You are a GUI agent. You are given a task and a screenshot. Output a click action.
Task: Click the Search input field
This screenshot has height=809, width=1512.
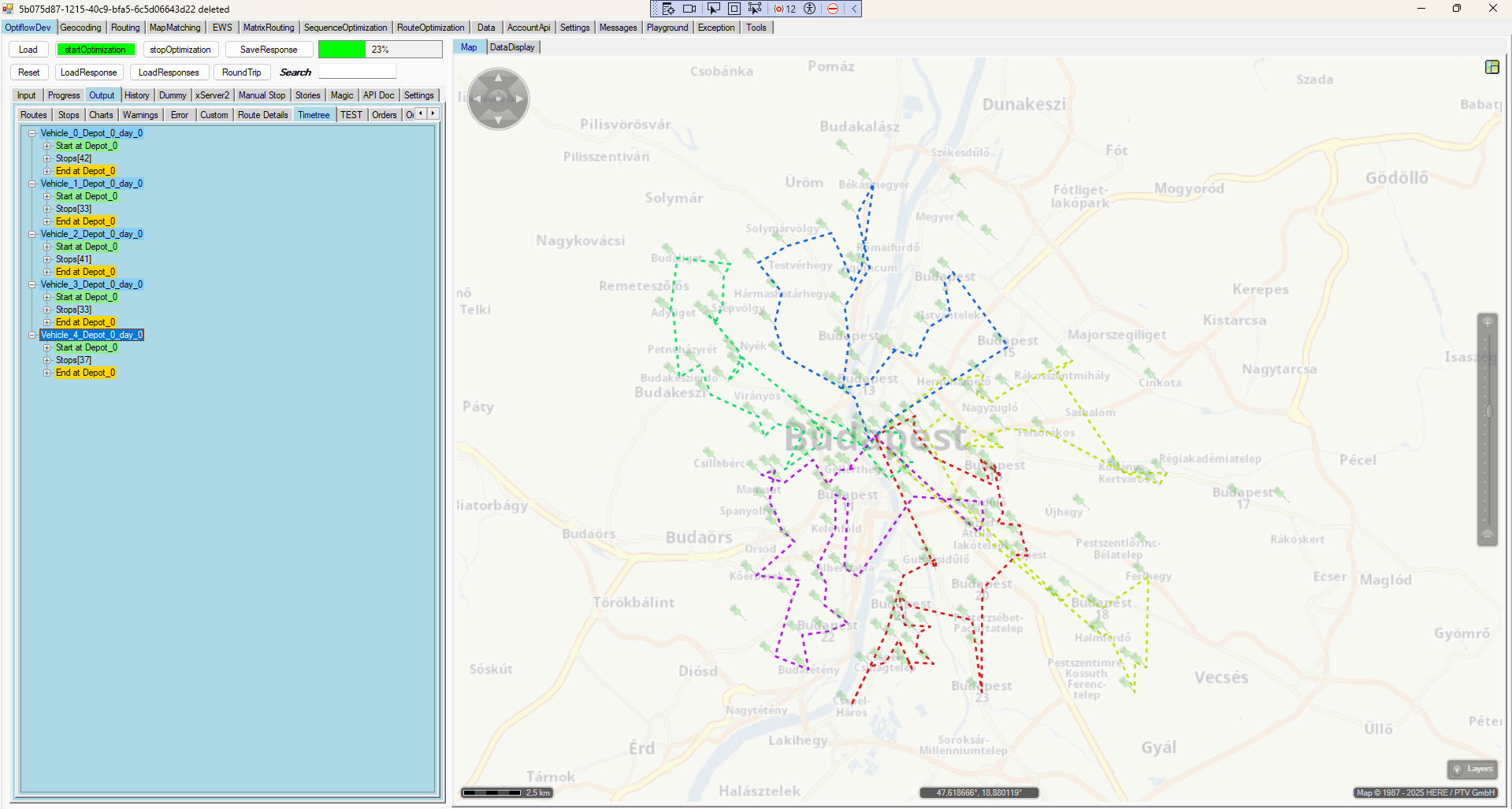357,72
